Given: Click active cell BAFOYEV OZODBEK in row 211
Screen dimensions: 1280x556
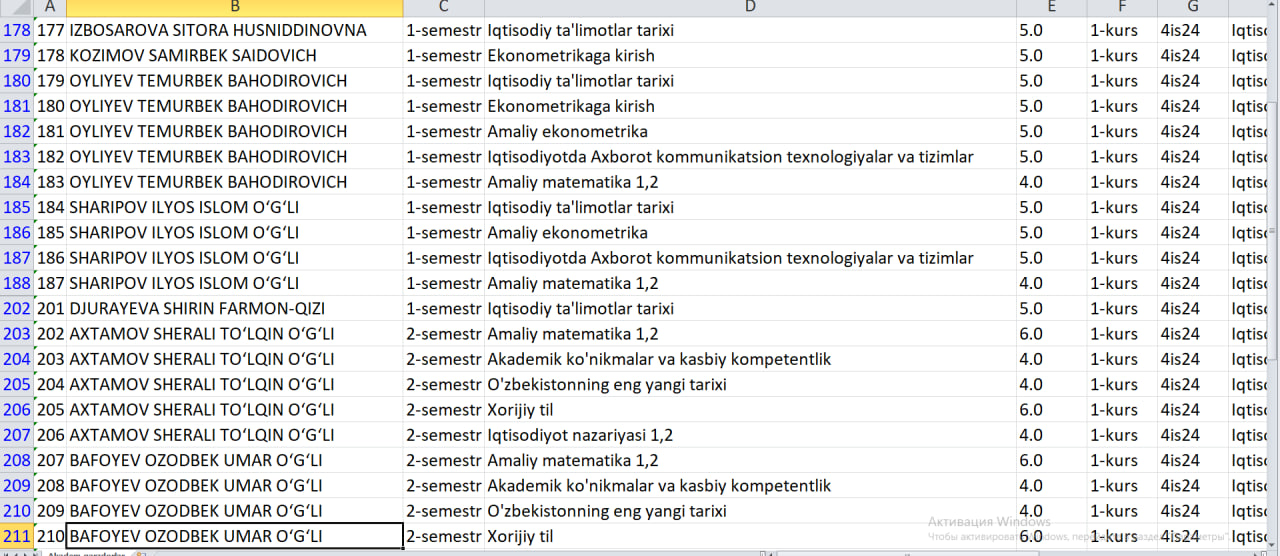Looking at the screenshot, I should click(235, 536).
